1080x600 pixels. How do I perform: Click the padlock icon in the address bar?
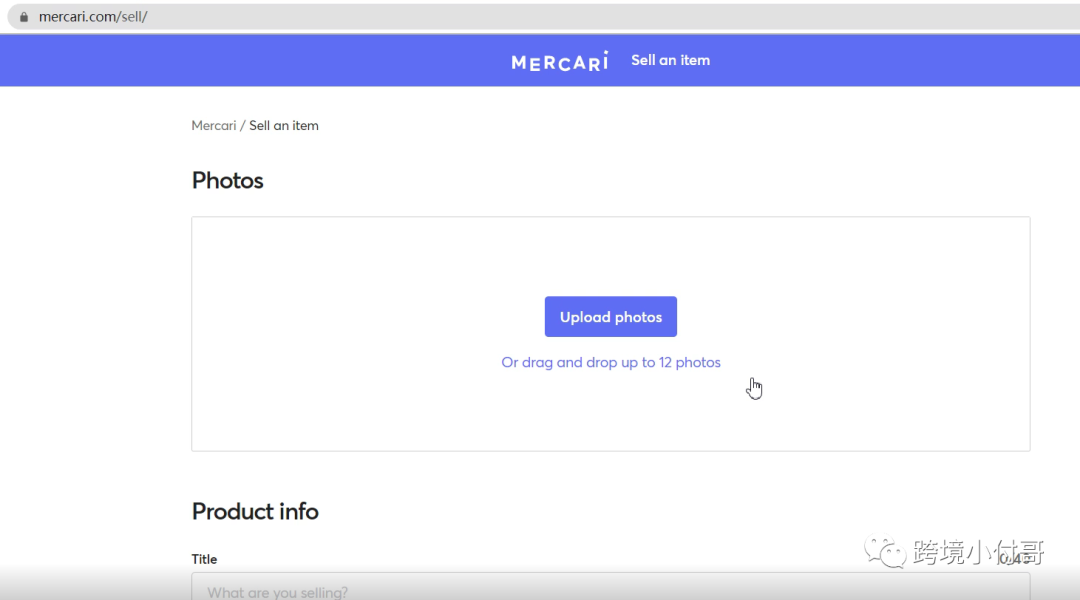click(24, 17)
